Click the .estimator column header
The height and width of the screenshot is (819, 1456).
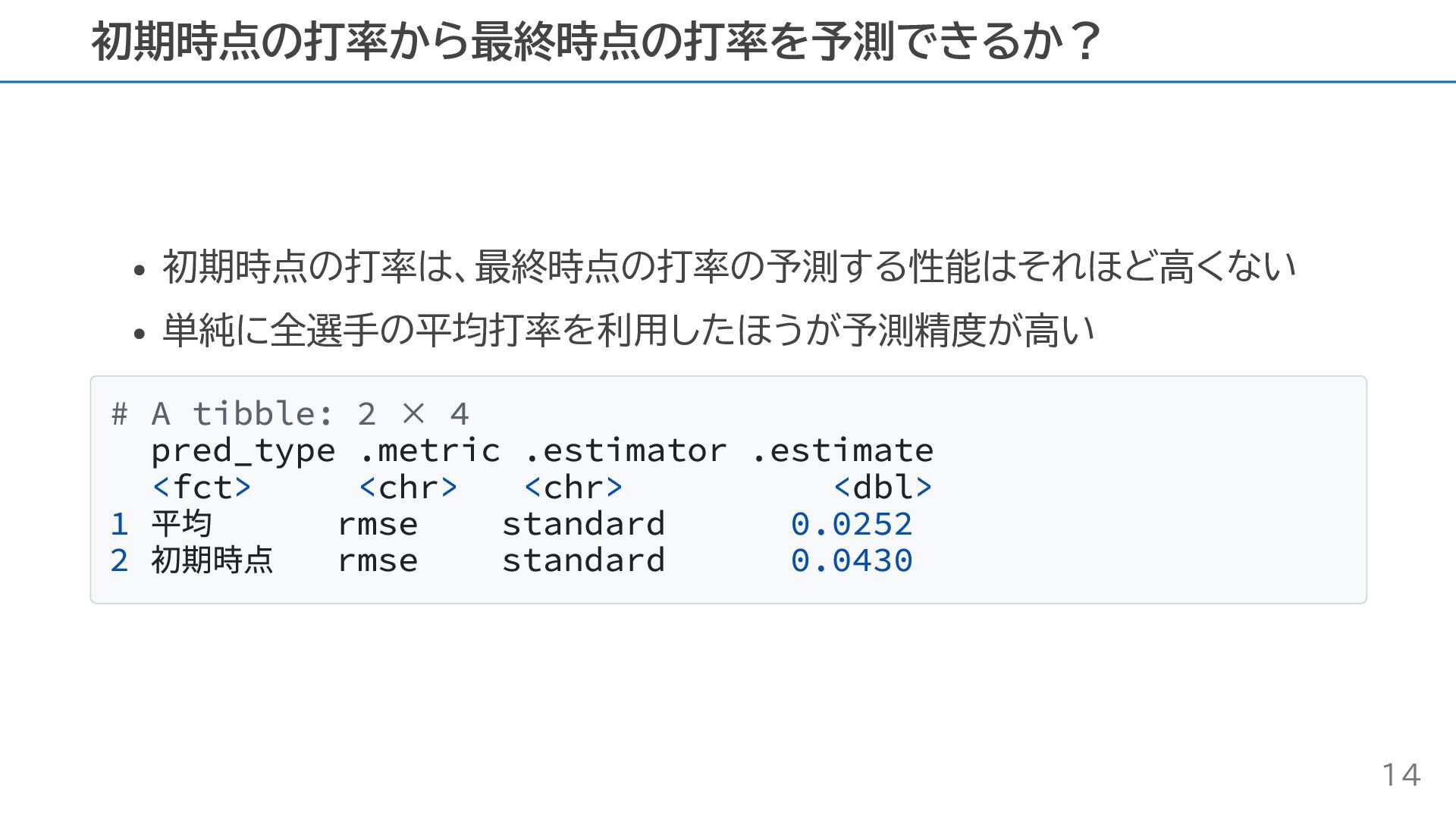coord(626,450)
